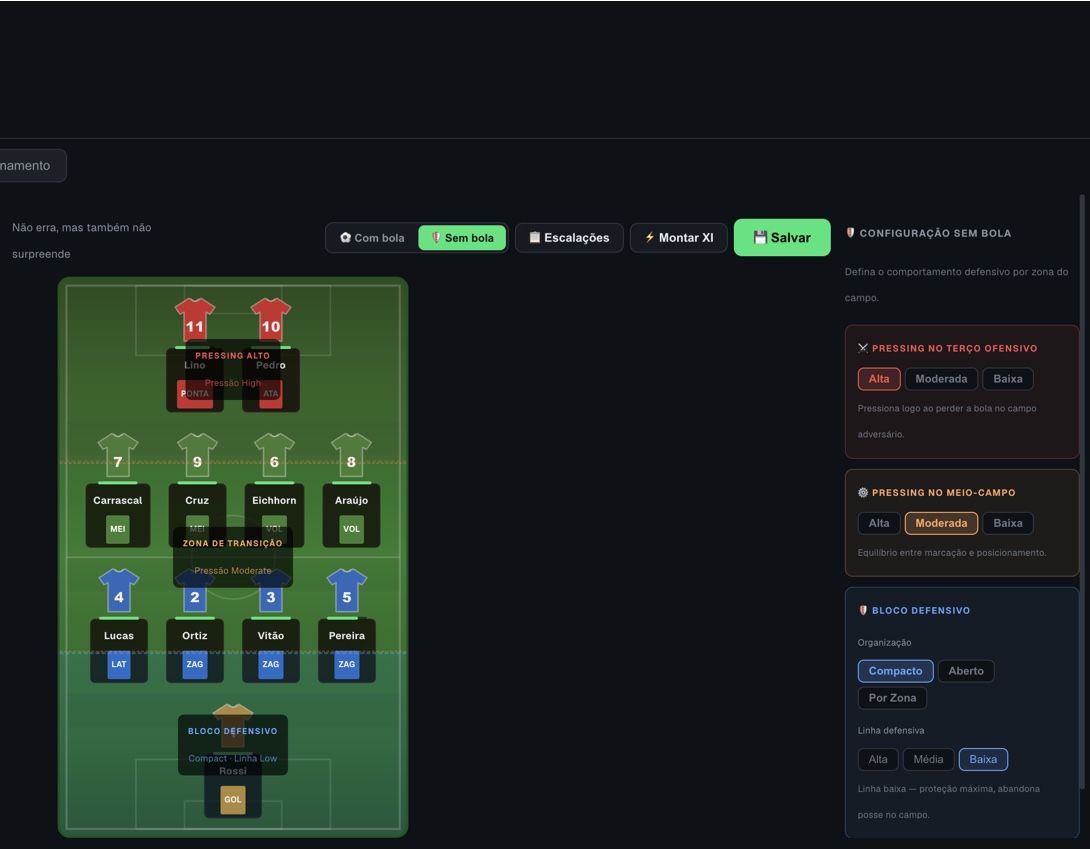Click the MEI position badge under Carrascal
This screenshot has width=1090, height=849.
[117, 529]
